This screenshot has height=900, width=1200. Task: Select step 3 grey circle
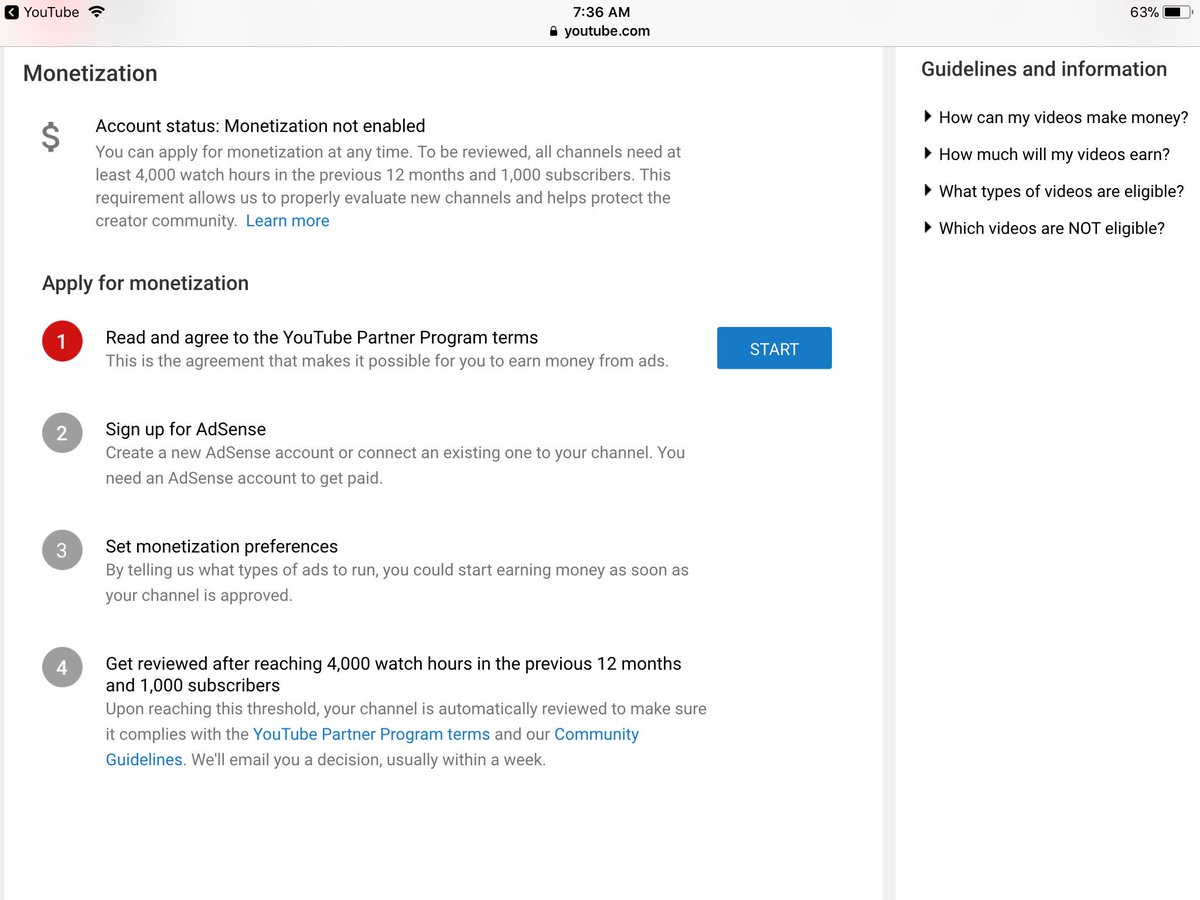coord(62,550)
